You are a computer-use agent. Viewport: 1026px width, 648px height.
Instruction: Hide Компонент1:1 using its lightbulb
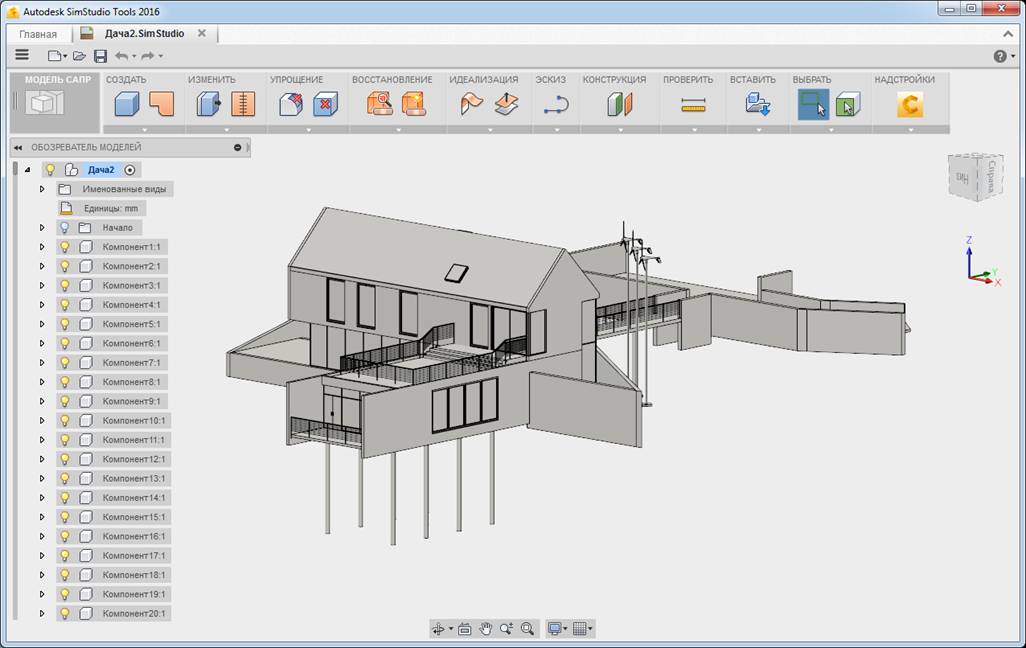pyautogui.click(x=65, y=247)
